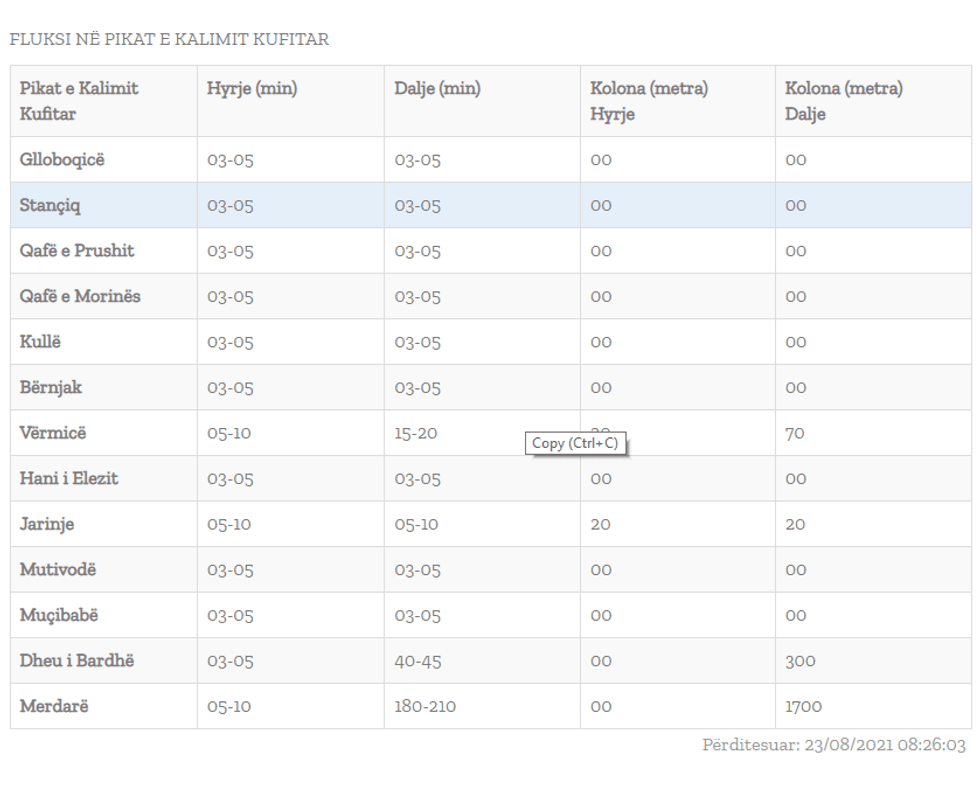
Task: Click the Qafë e Prushit cell
Action: (77, 250)
